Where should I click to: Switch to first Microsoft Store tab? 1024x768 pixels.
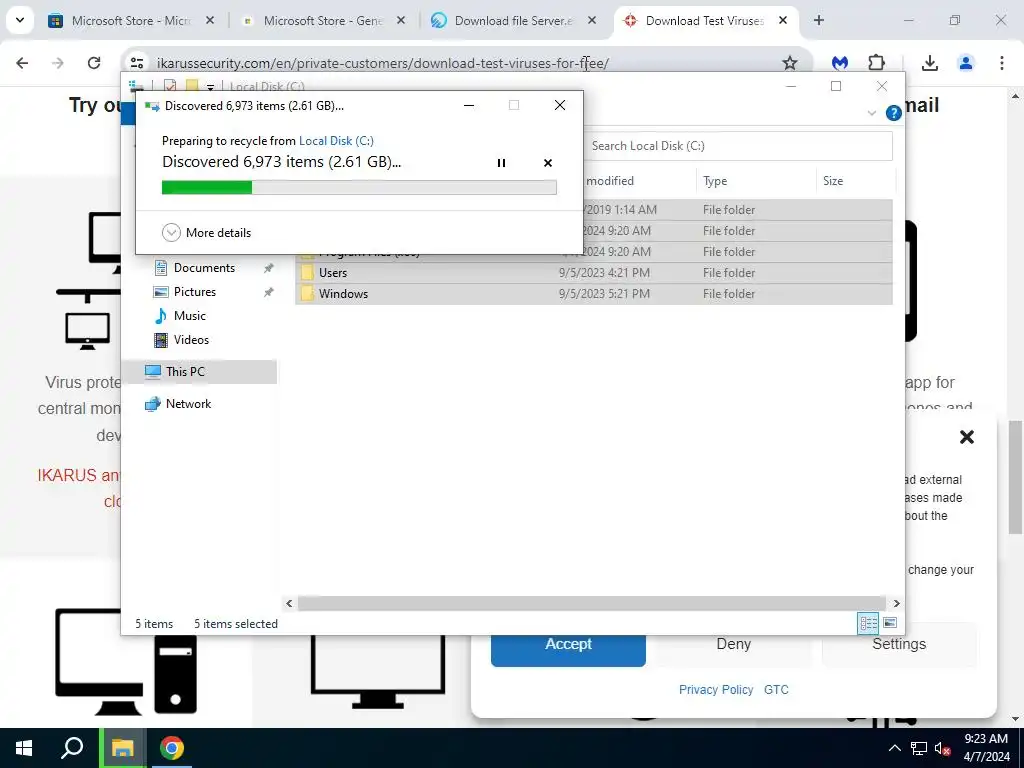[x=131, y=21]
